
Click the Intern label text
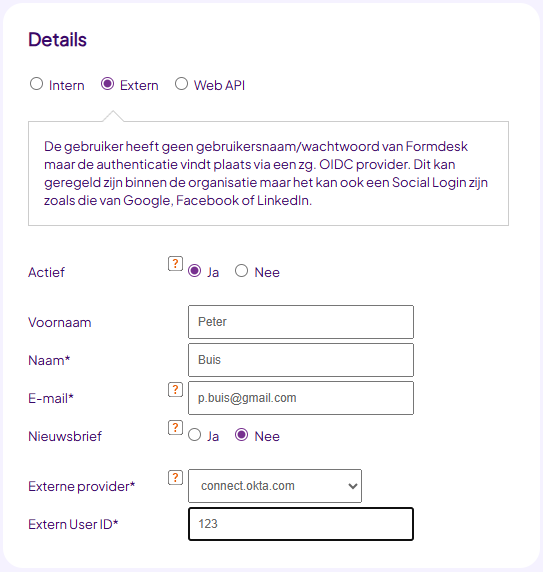click(x=67, y=85)
